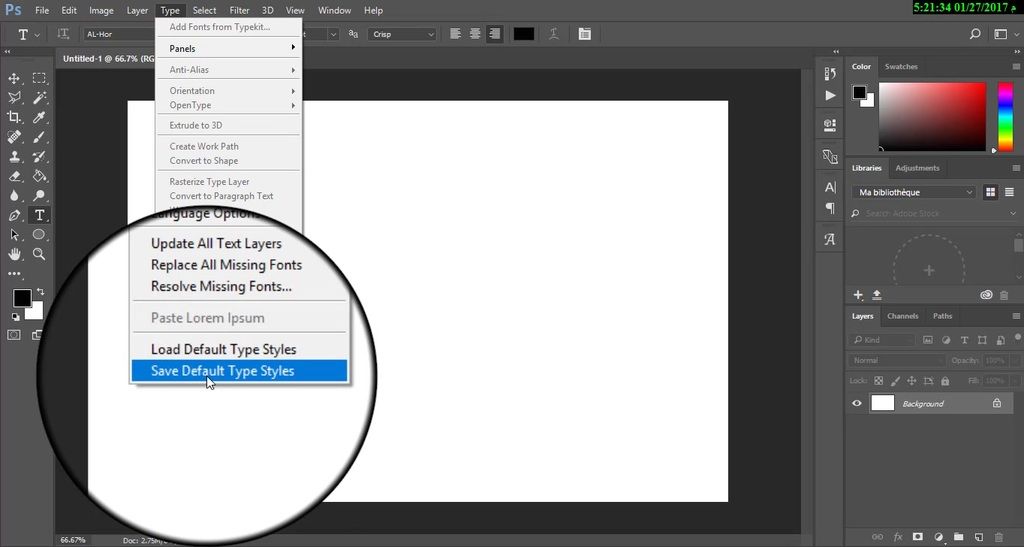The image size is (1024, 547).
Task: Reset default foreground and background colors
Action: 15,317
